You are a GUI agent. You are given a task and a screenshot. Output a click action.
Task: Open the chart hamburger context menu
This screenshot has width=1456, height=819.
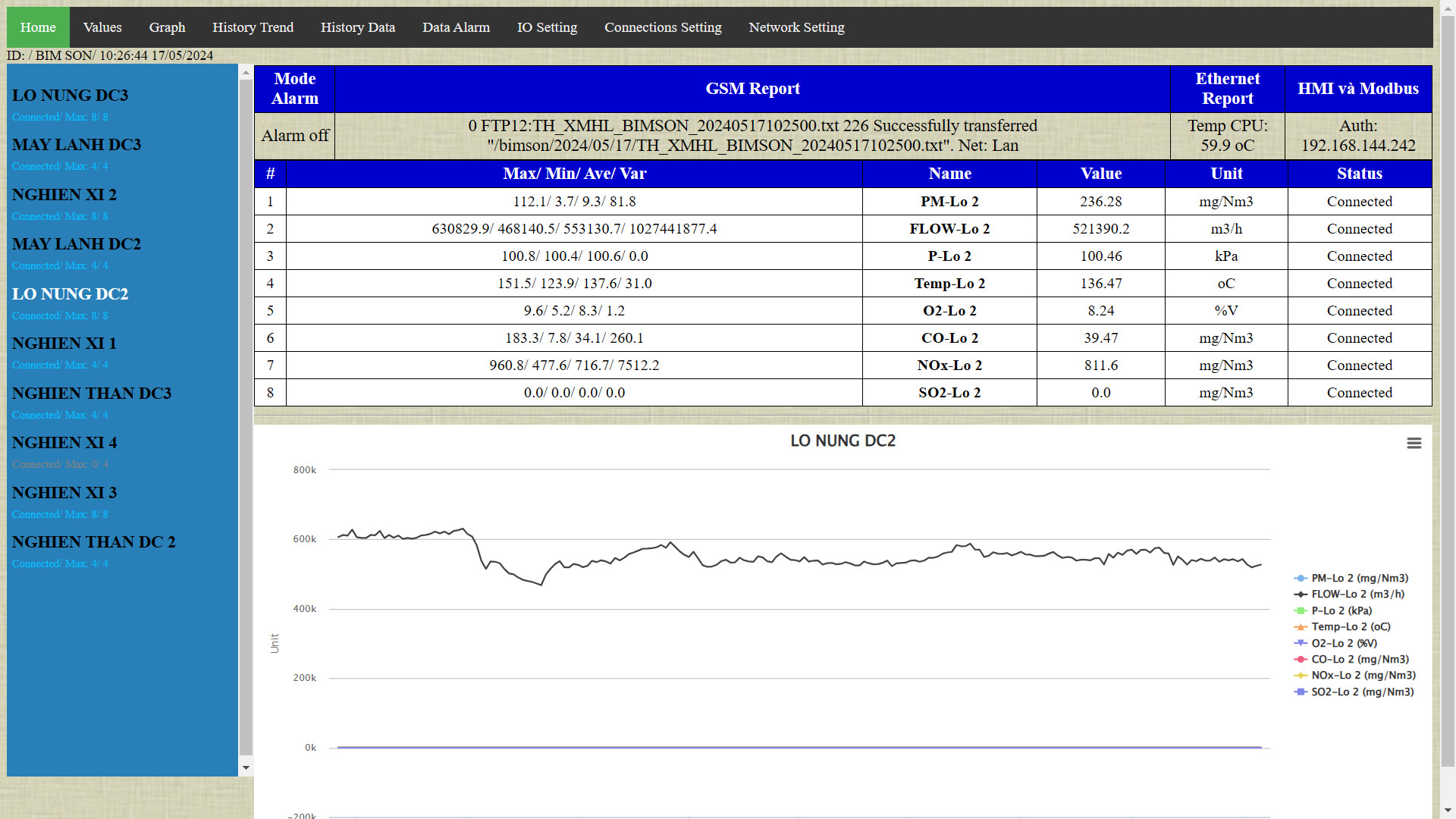click(1414, 444)
